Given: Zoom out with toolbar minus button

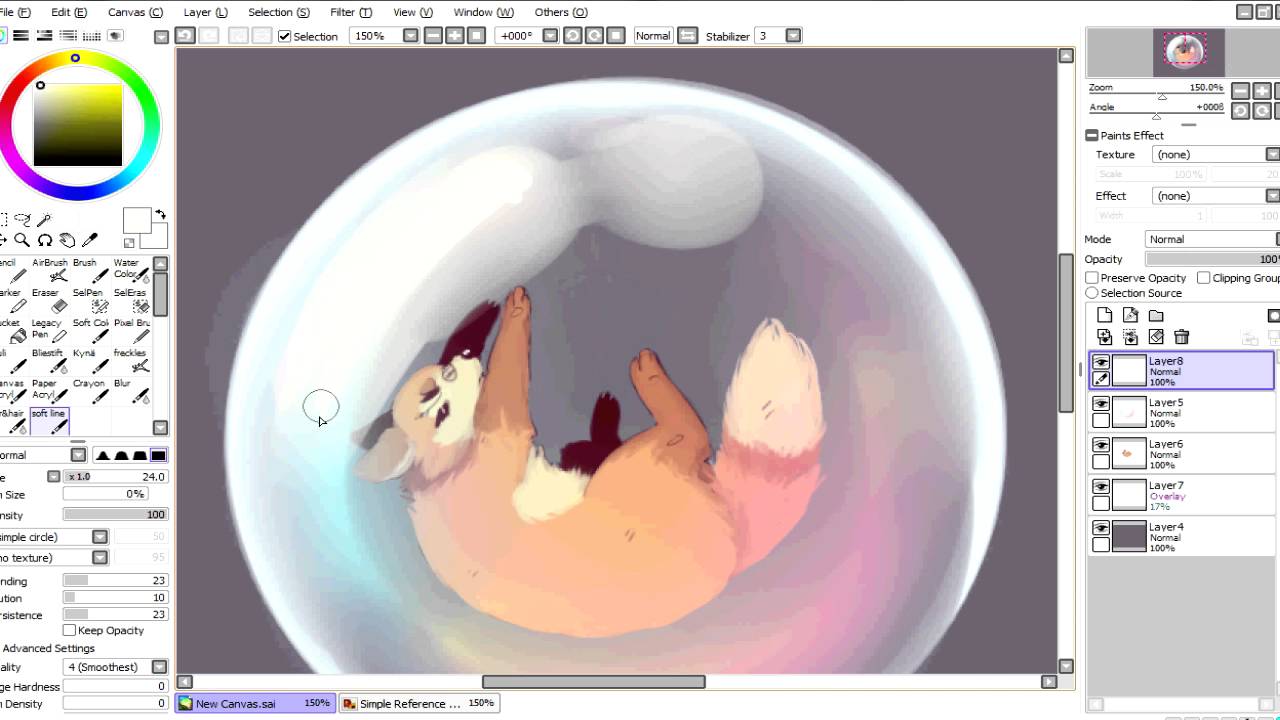Looking at the screenshot, I should point(433,35).
